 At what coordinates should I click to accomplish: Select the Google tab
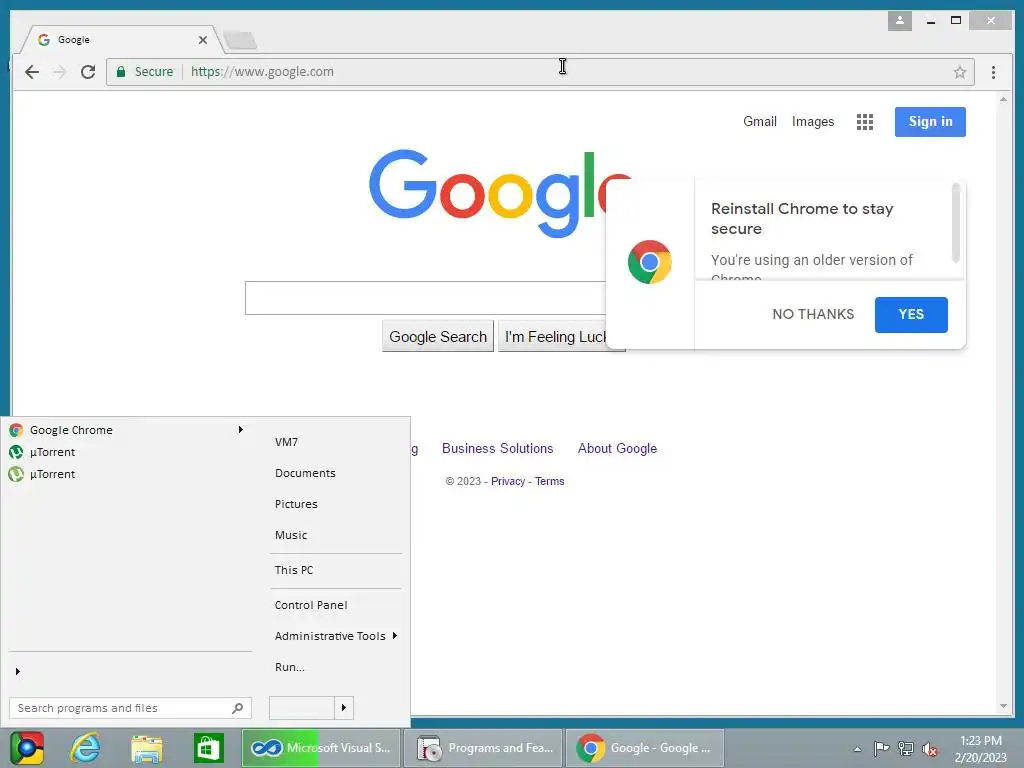121,40
